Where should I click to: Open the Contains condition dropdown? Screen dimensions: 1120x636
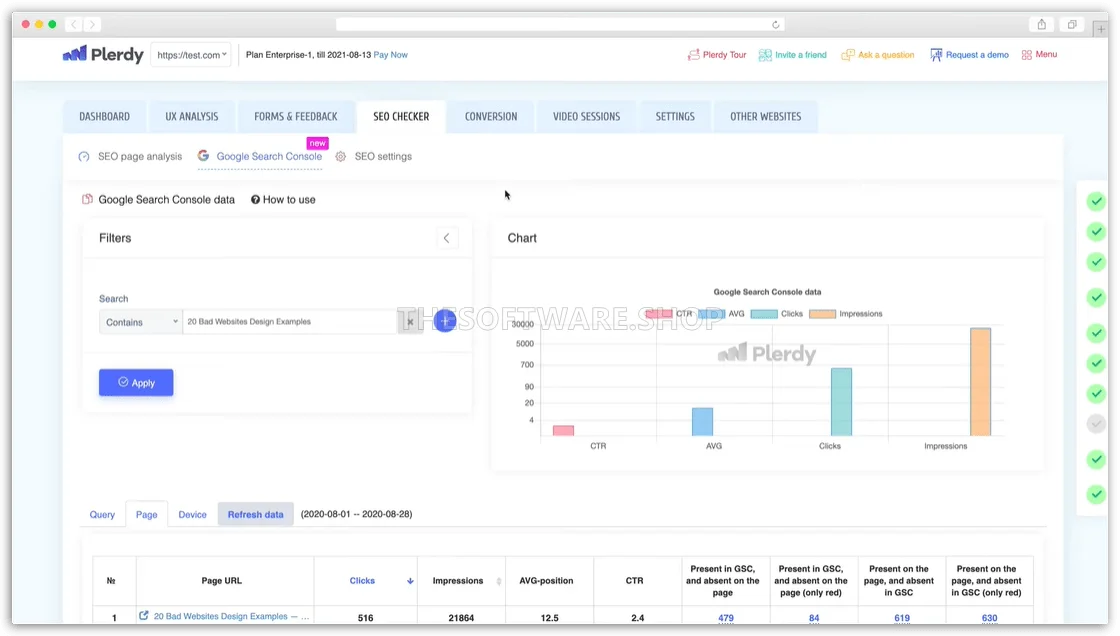click(140, 321)
